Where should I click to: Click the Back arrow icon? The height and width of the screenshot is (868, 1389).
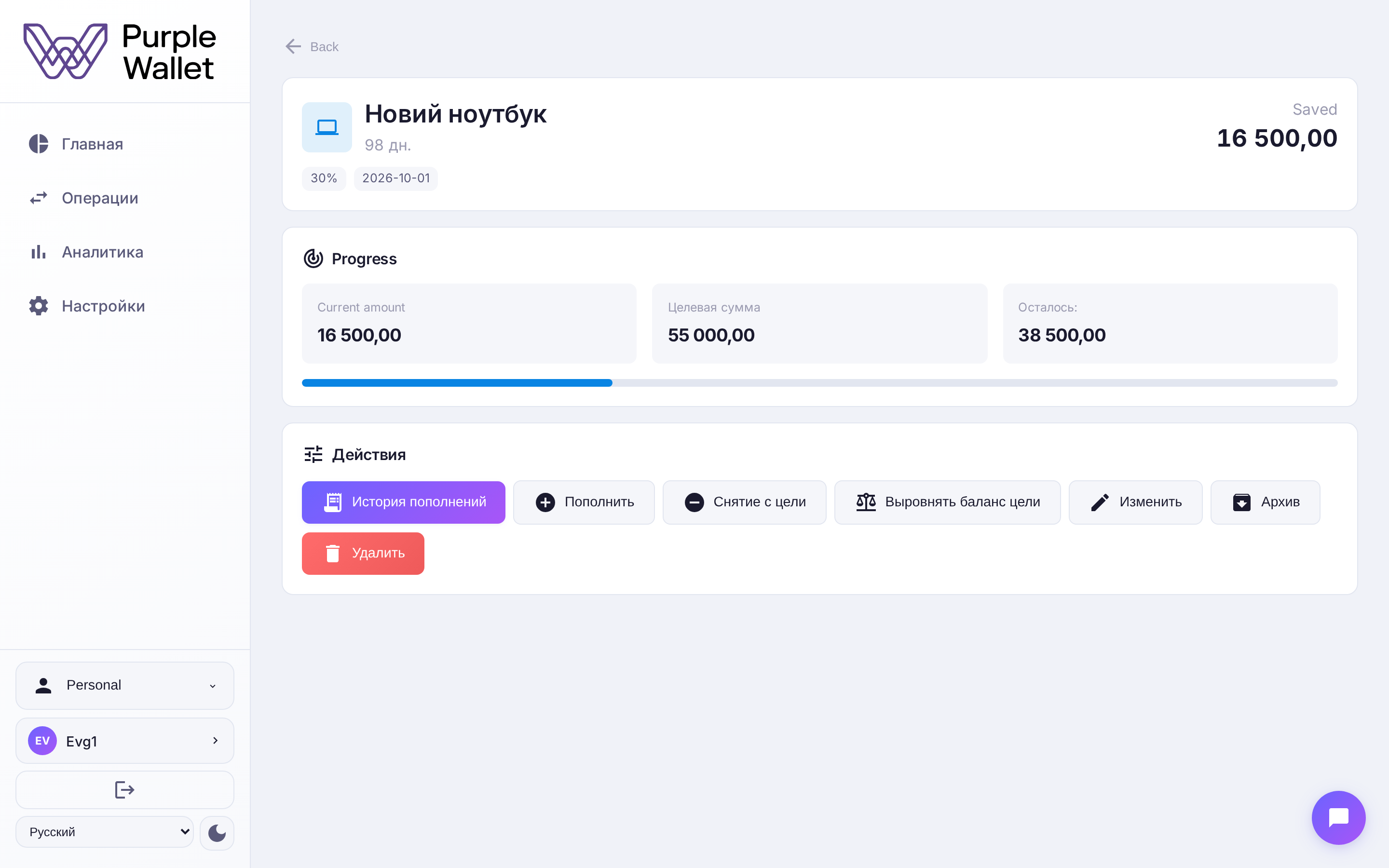pos(293,46)
